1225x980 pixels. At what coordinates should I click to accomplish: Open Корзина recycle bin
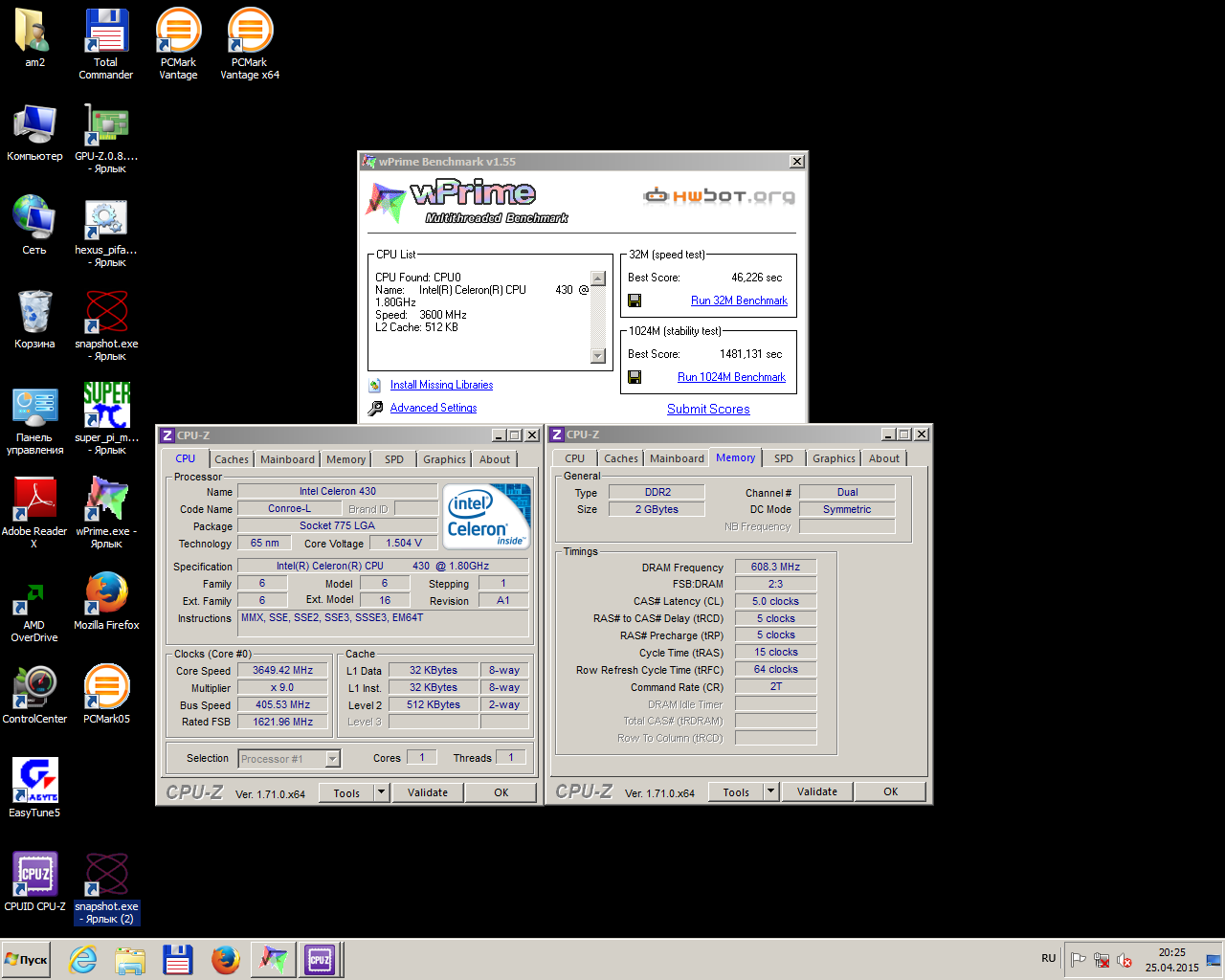click(34, 320)
